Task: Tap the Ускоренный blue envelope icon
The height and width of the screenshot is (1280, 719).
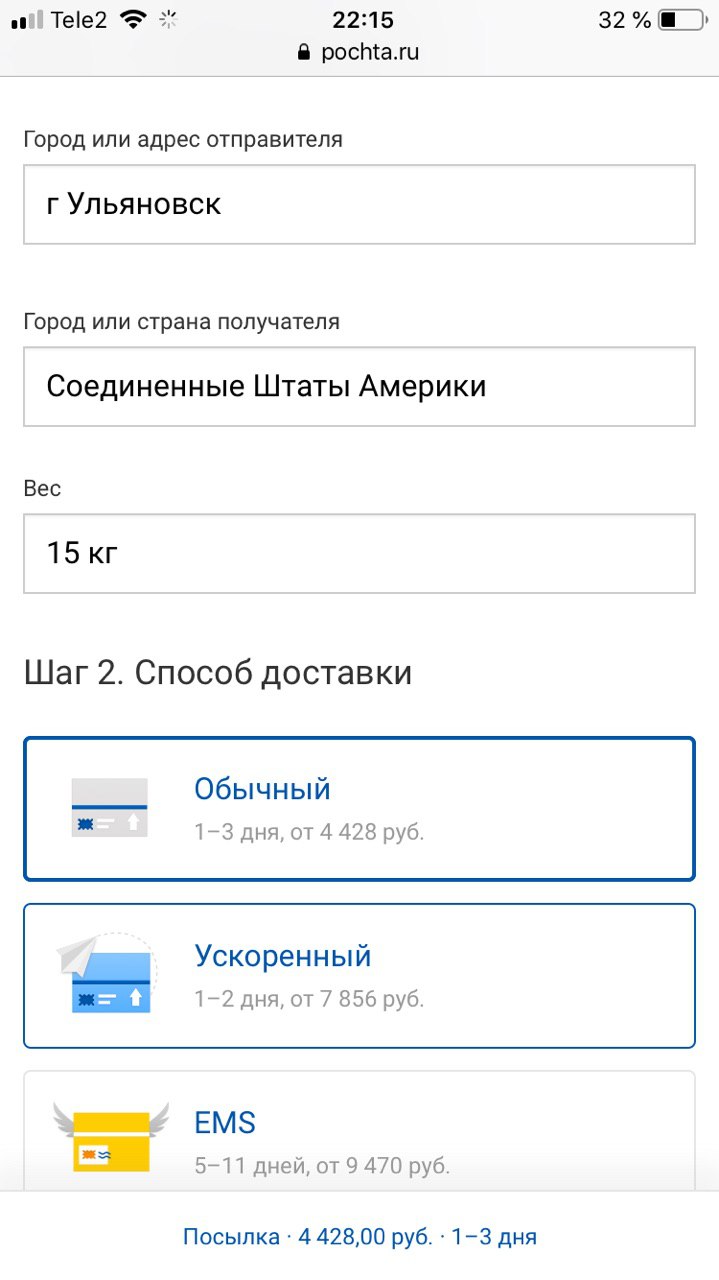Action: [x=107, y=974]
